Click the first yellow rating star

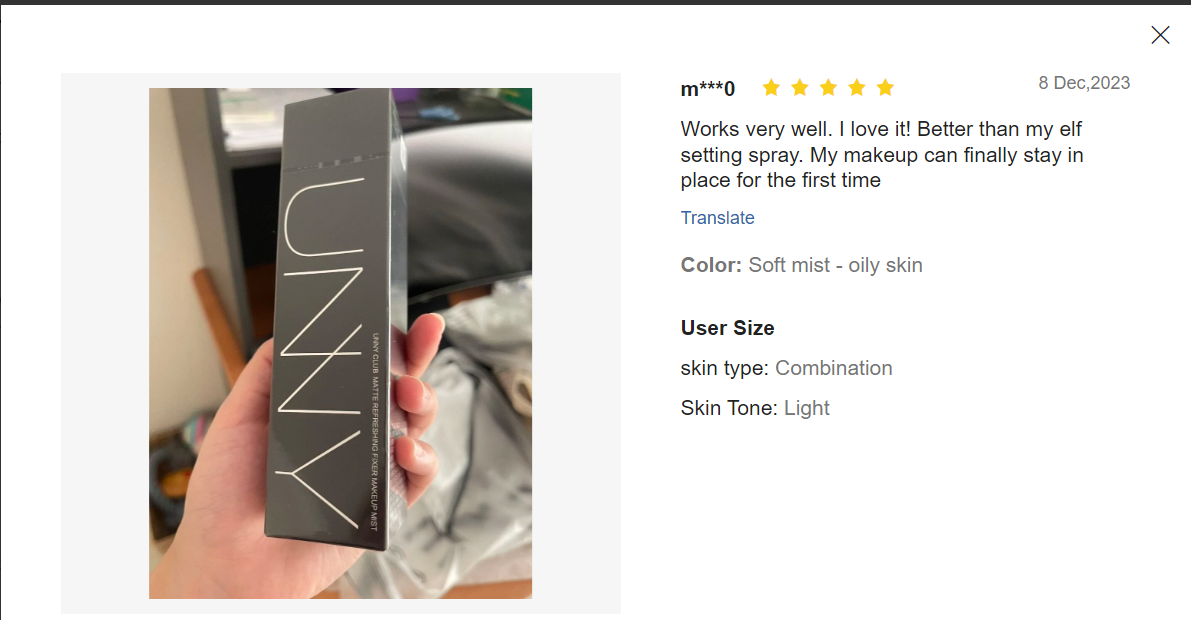tap(771, 88)
